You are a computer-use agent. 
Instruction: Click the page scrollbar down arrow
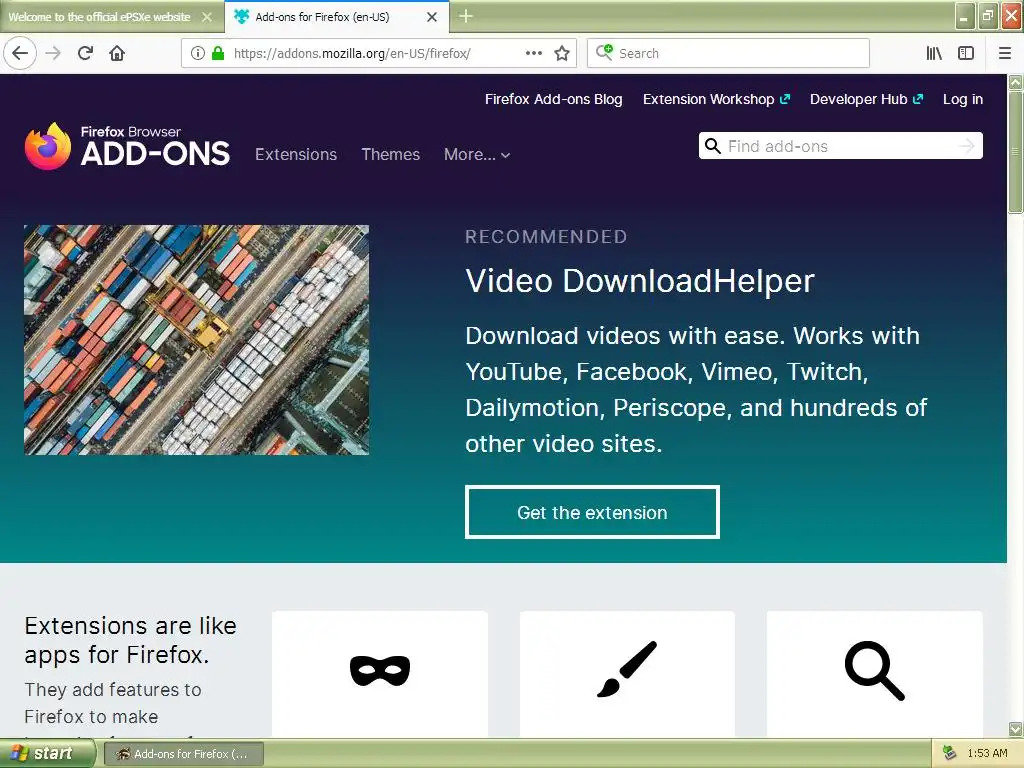tap(1015, 729)
